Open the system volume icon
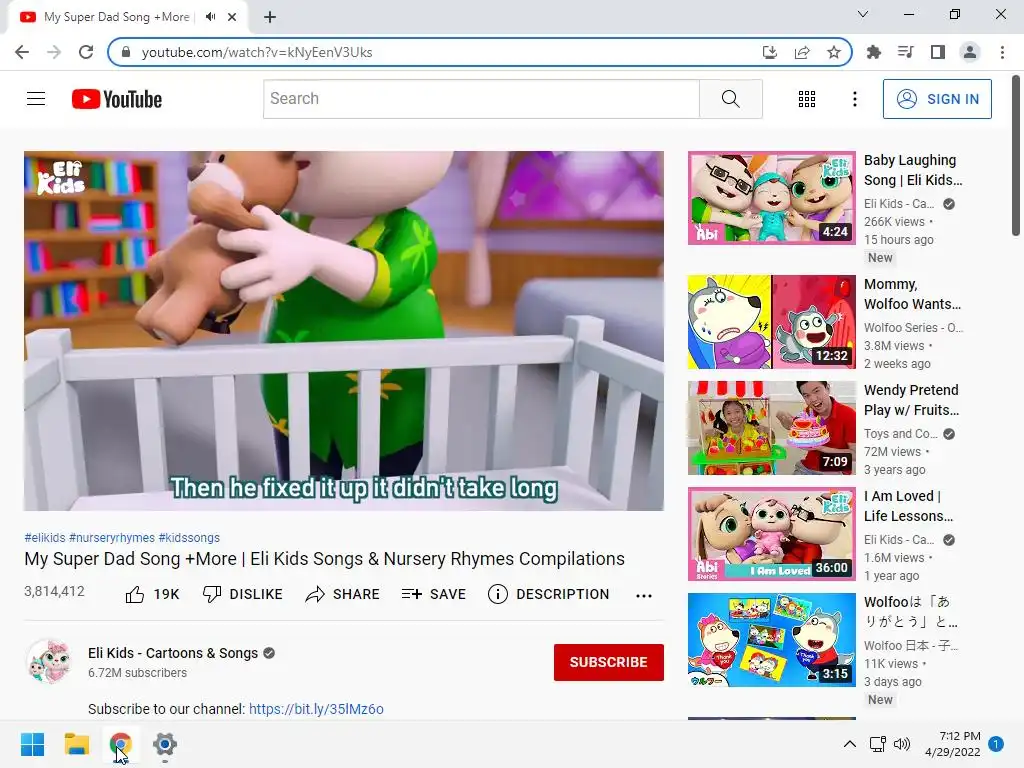 (x=901, y=744)
